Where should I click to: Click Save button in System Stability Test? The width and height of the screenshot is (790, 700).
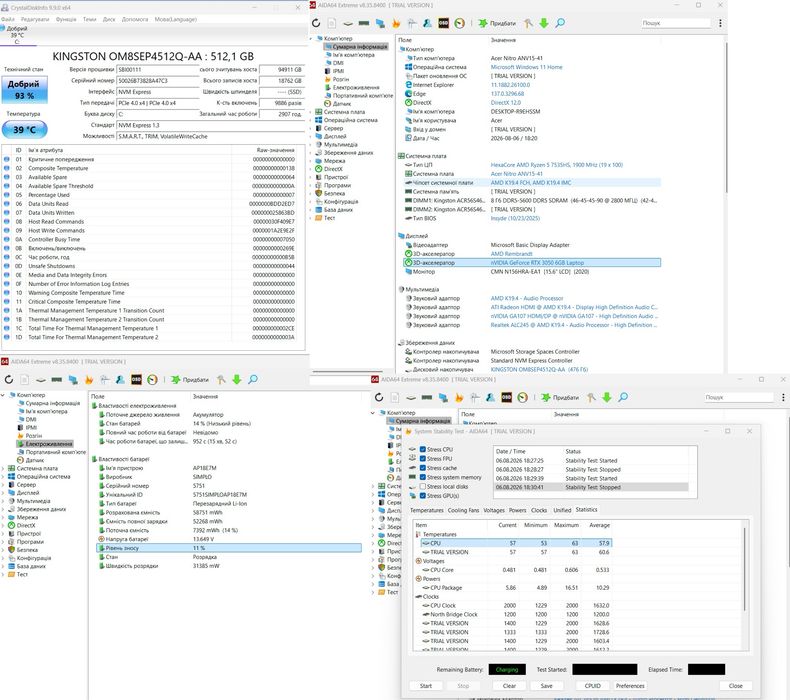tap(547, 686)
